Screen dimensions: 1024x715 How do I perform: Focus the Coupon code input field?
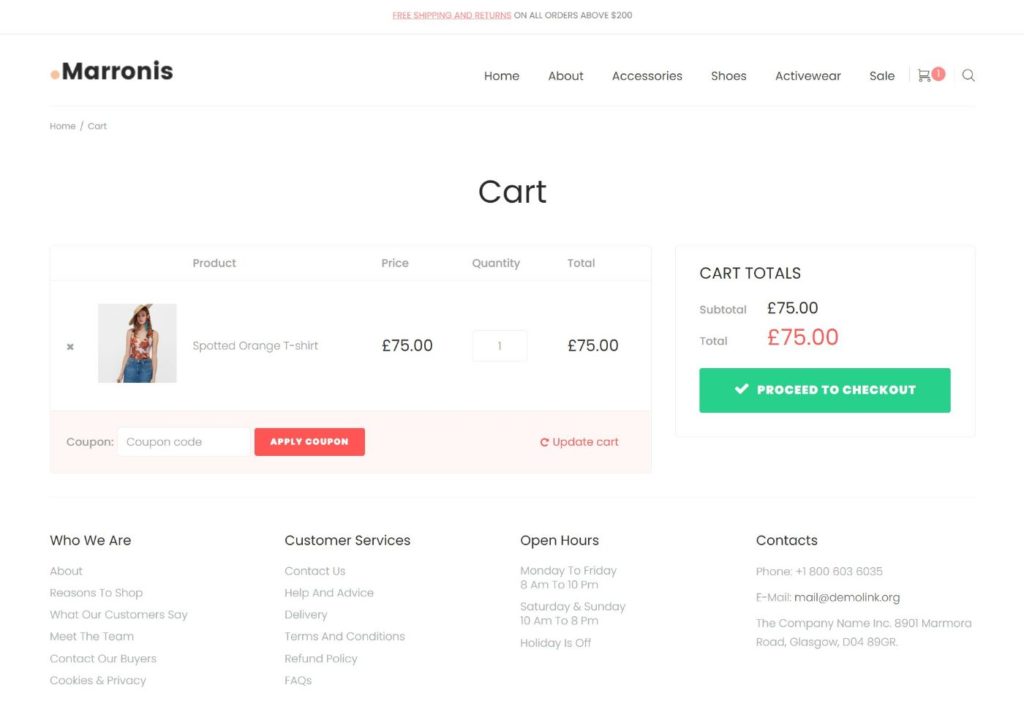point(183,442)
